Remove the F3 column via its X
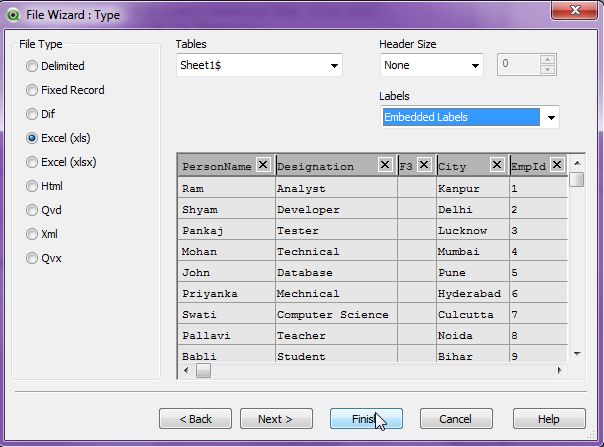604x447 pixels. (424, 165)
